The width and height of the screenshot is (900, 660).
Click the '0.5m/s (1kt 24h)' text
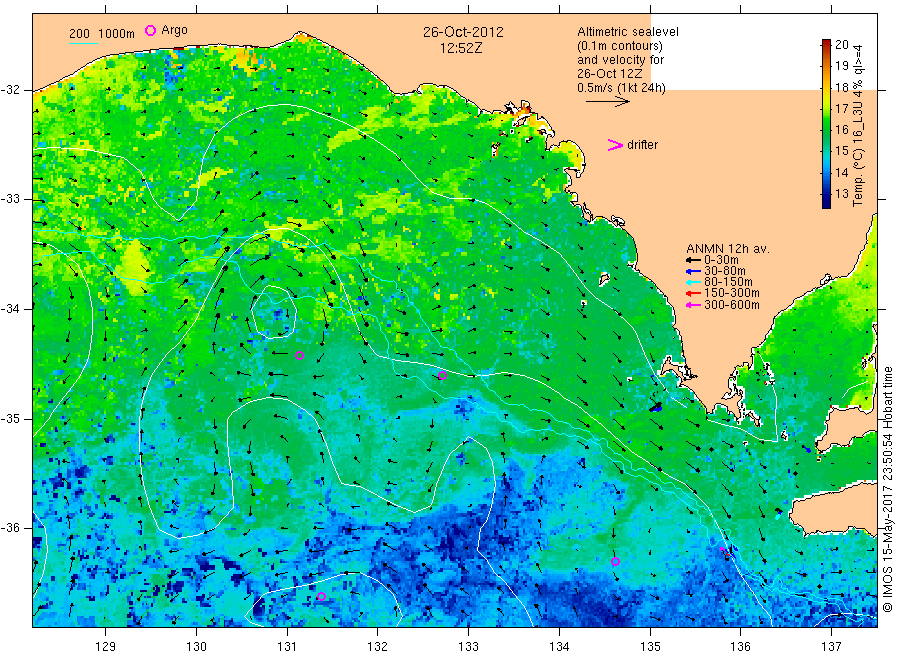(621, 88)
